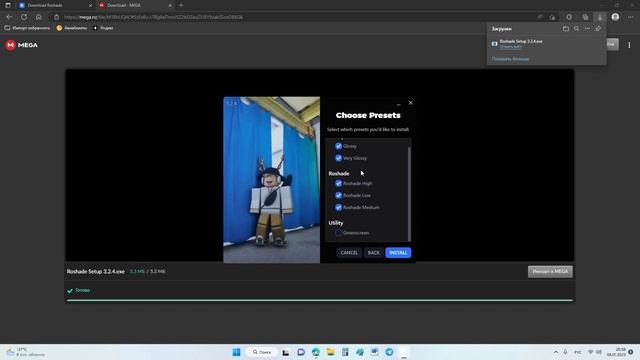The width and height of the screenshot is (640, 360).
Task: Open the browser extensions icon
Action: coord(569,17)
